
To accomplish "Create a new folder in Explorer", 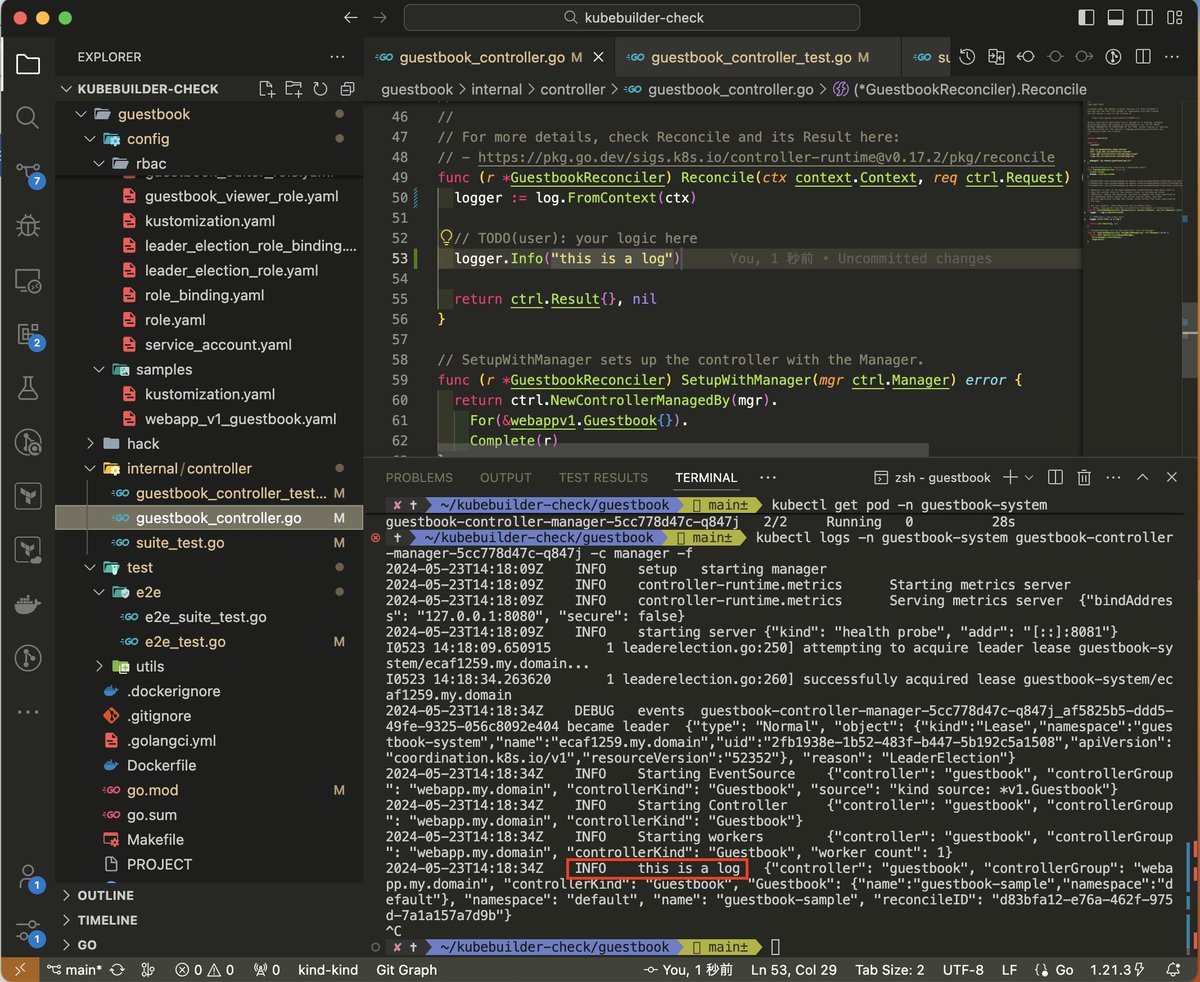I will 293,89.
